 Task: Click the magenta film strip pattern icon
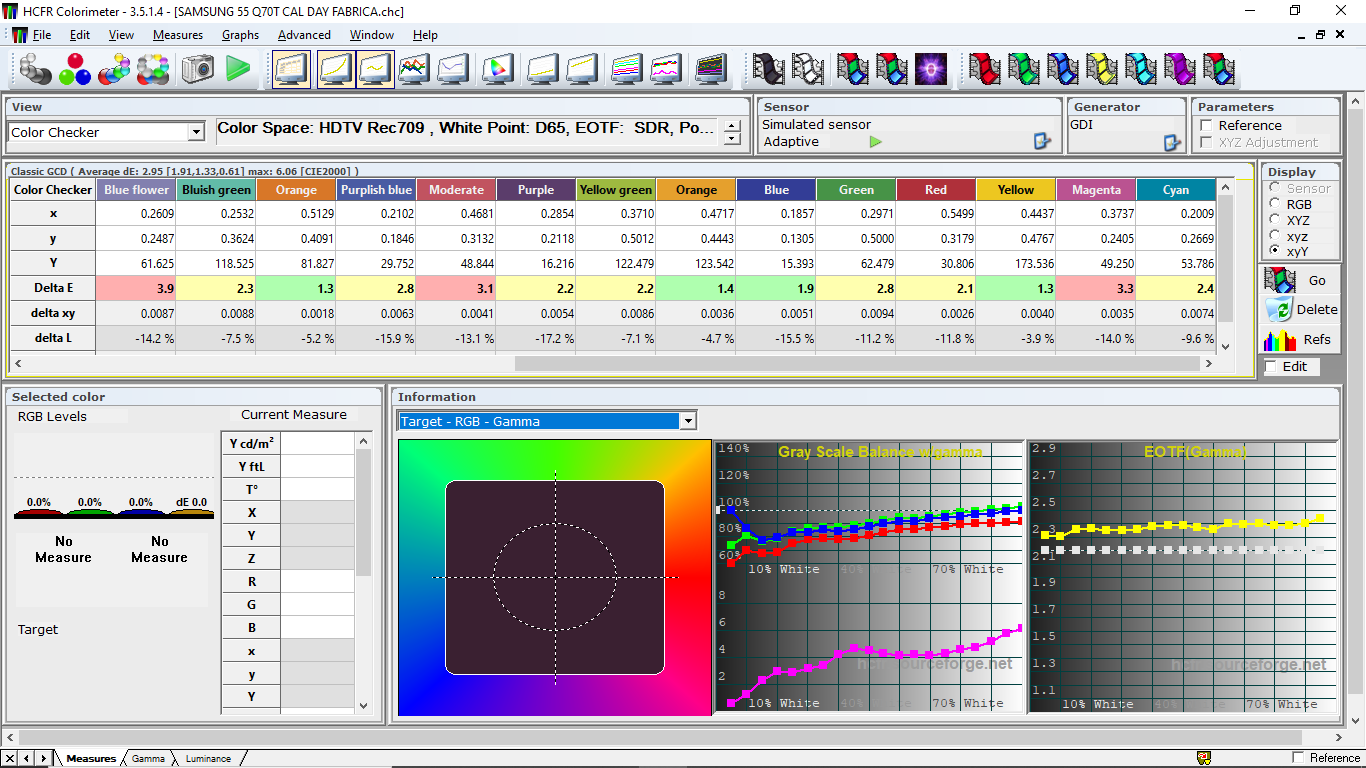(1180, 69)
